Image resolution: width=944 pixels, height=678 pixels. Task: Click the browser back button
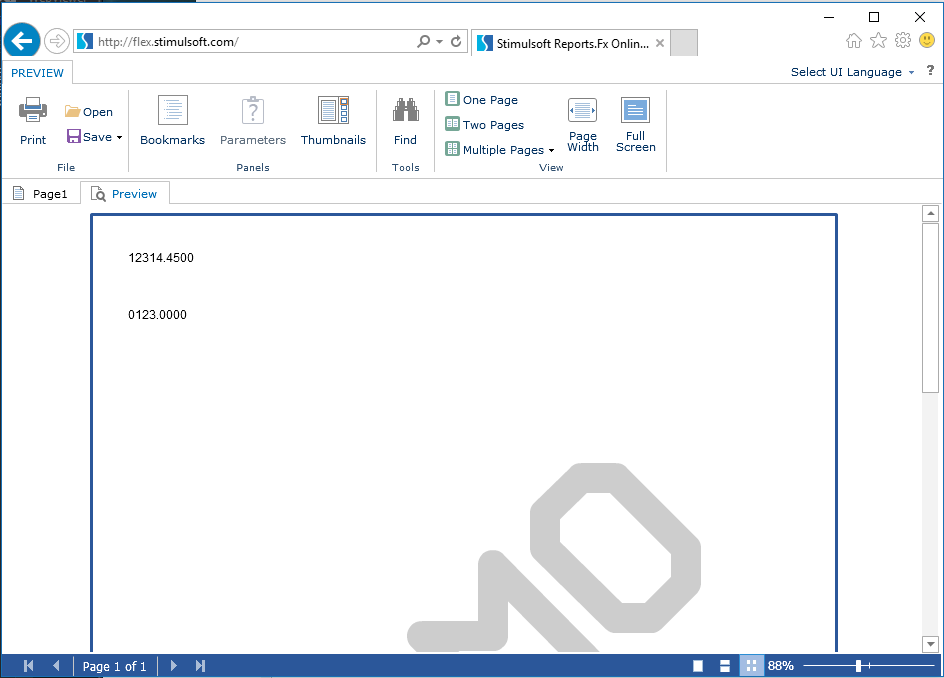22,41
